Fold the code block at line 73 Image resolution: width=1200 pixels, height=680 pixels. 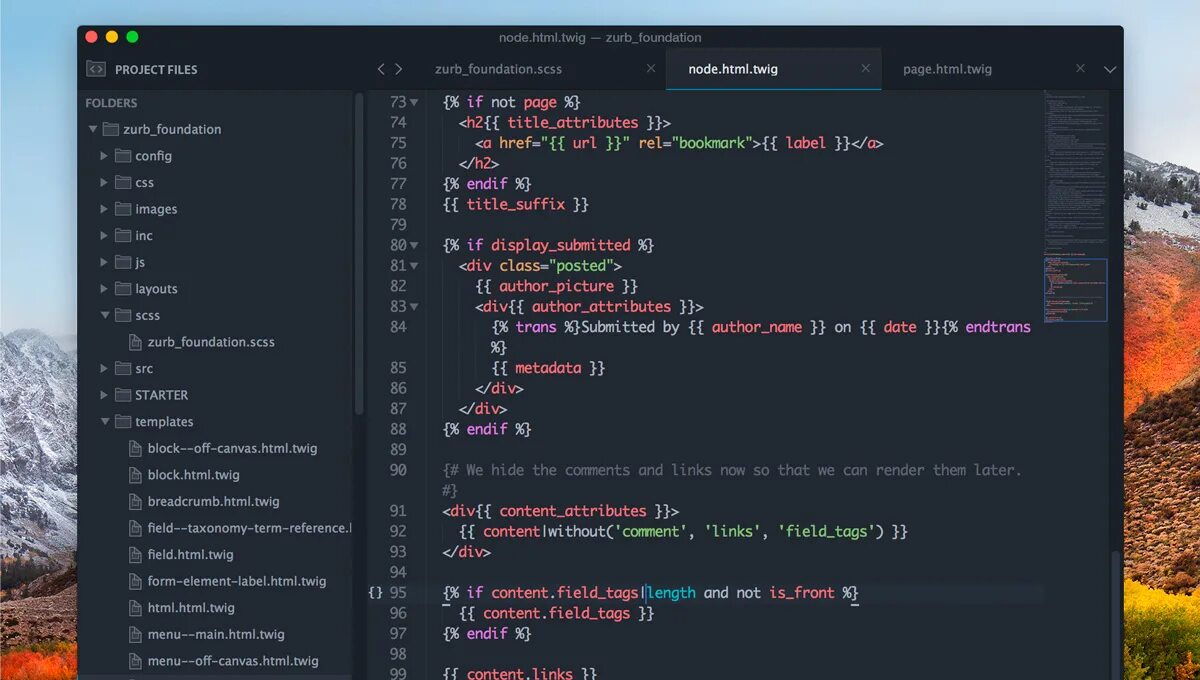[x=414, y=102]
